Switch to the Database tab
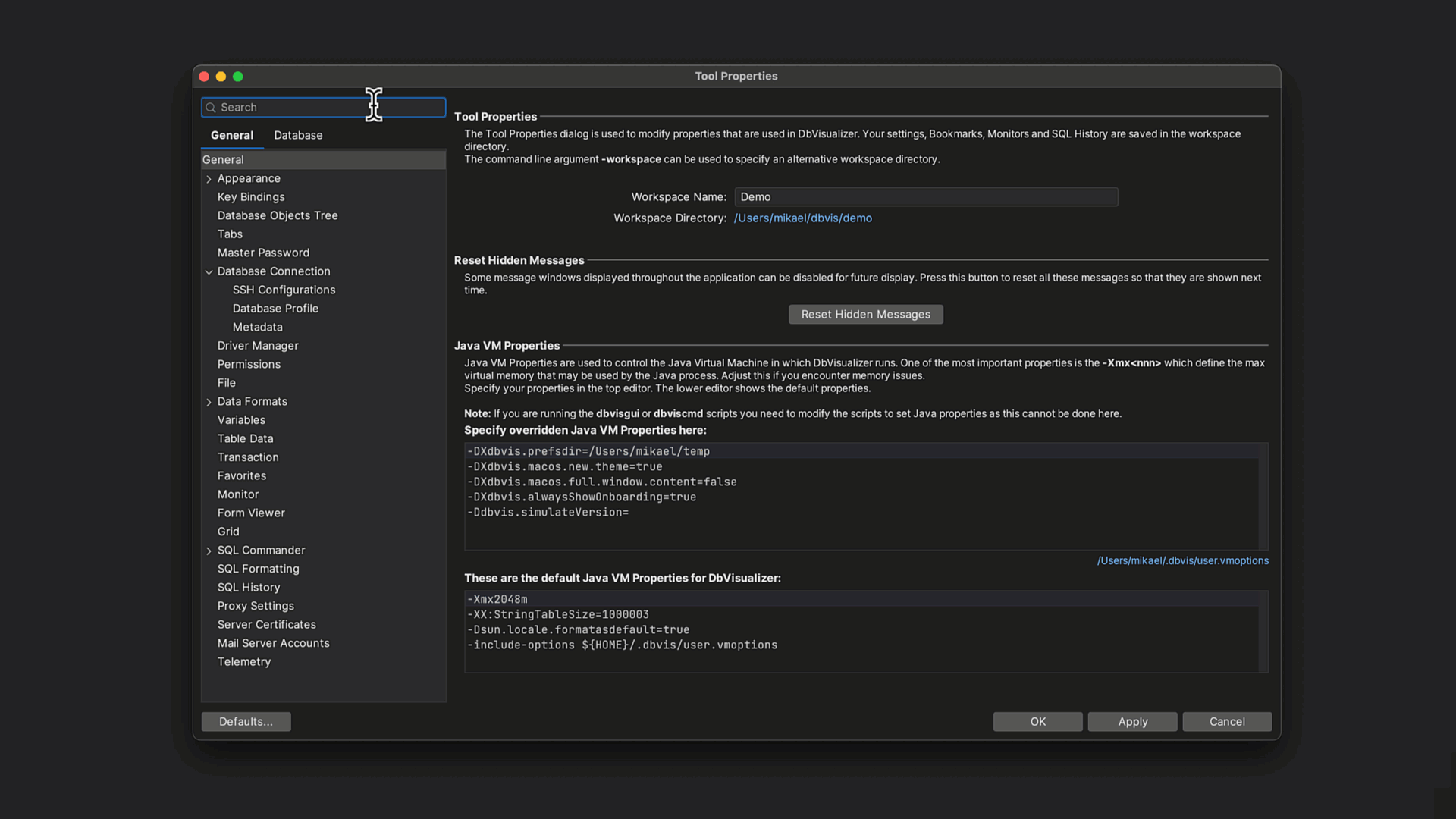The width and height of the screenshot is (1456, 819). 298,135
